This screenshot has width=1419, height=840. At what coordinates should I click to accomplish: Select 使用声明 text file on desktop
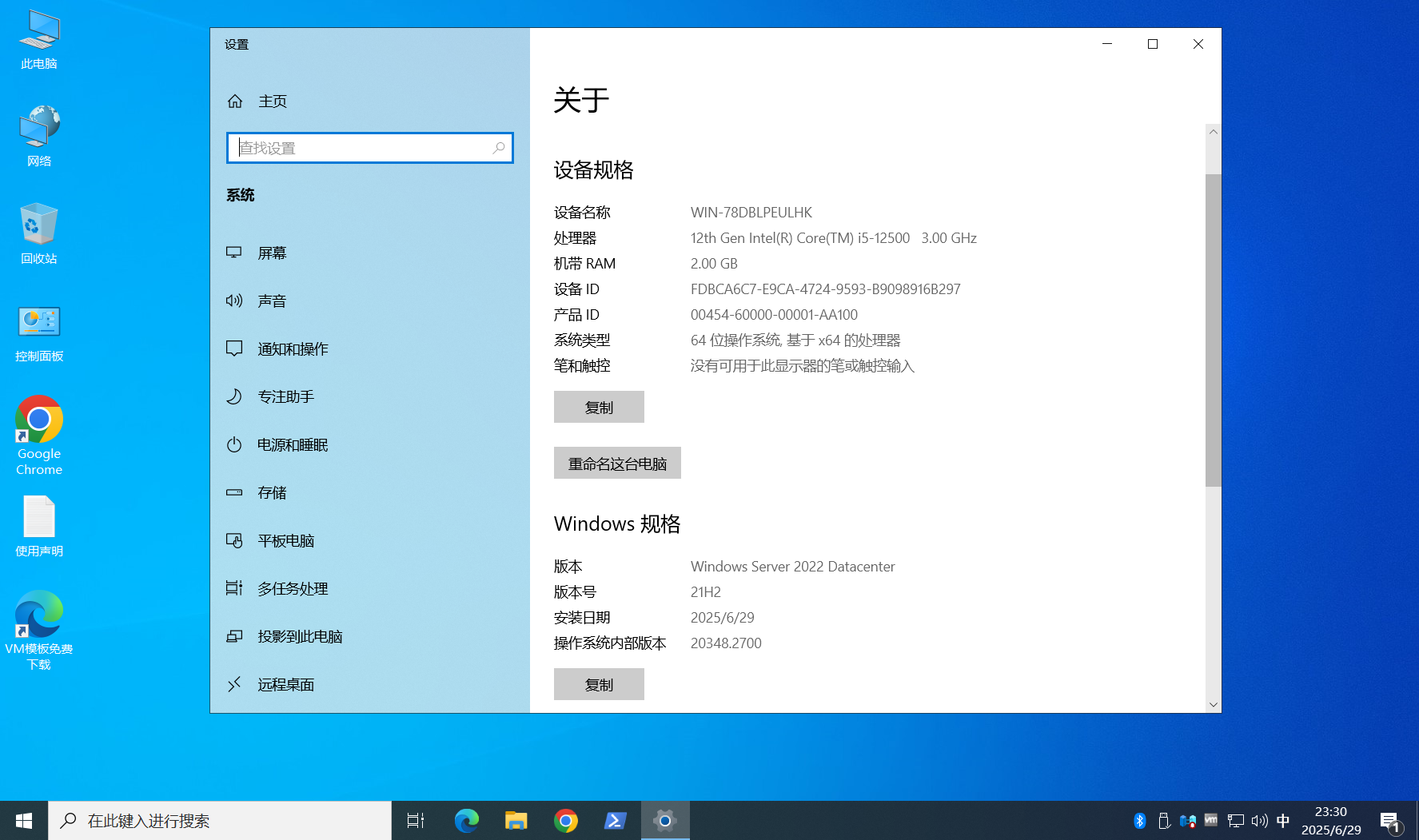tap(39, 526)
